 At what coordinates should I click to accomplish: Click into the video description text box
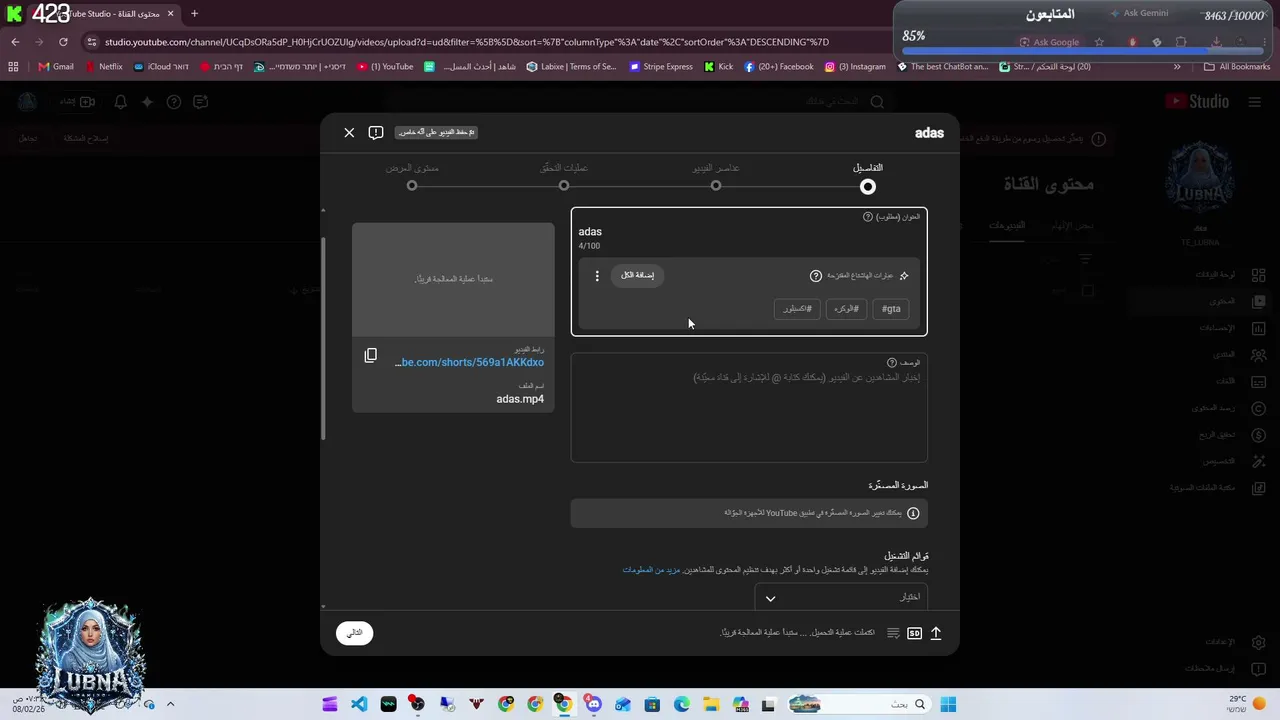tap(749, 408)
